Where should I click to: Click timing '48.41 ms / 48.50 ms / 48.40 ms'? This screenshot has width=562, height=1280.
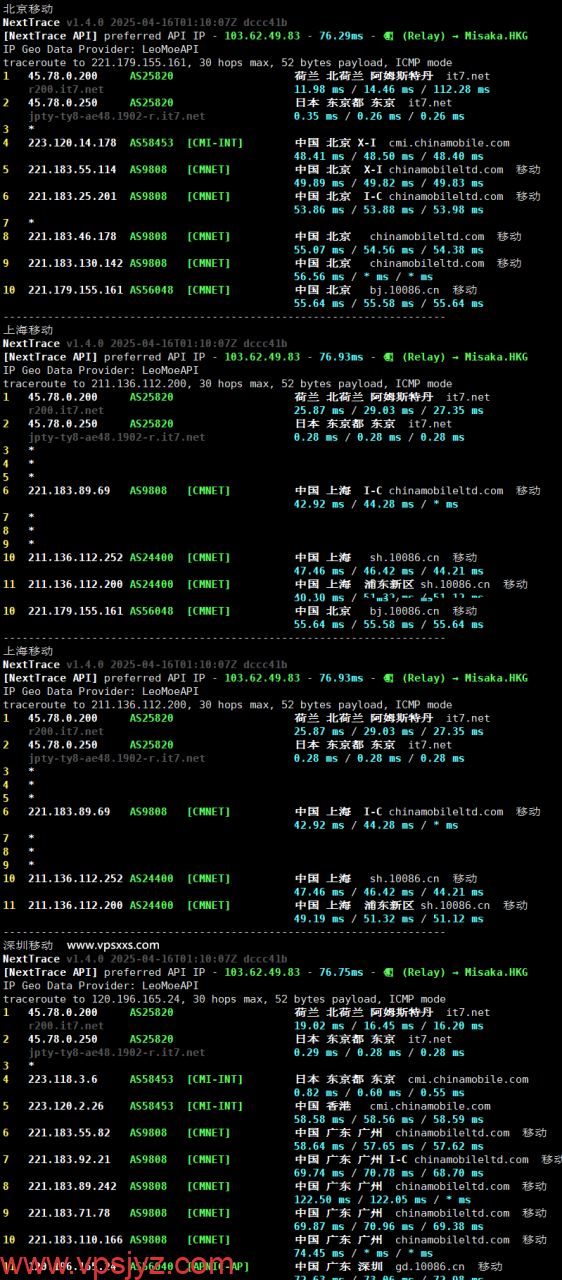pyautogui.click(x=388, y=156)
